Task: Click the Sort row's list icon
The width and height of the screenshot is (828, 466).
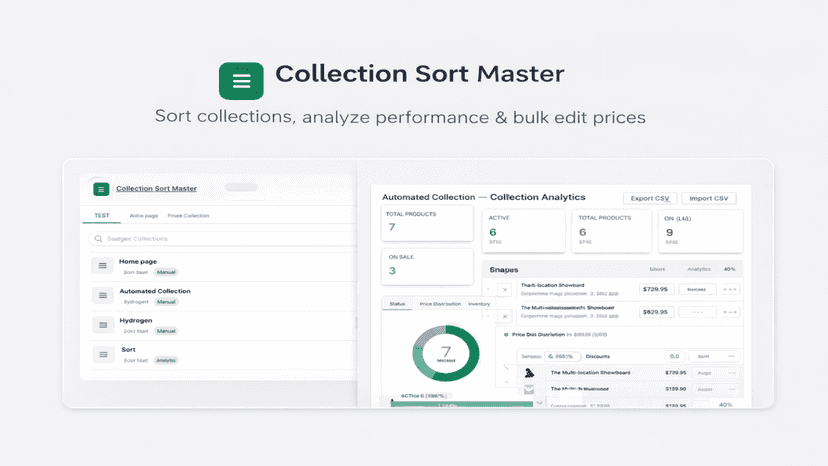Action: pyautogui.click(x=102, y=355)
